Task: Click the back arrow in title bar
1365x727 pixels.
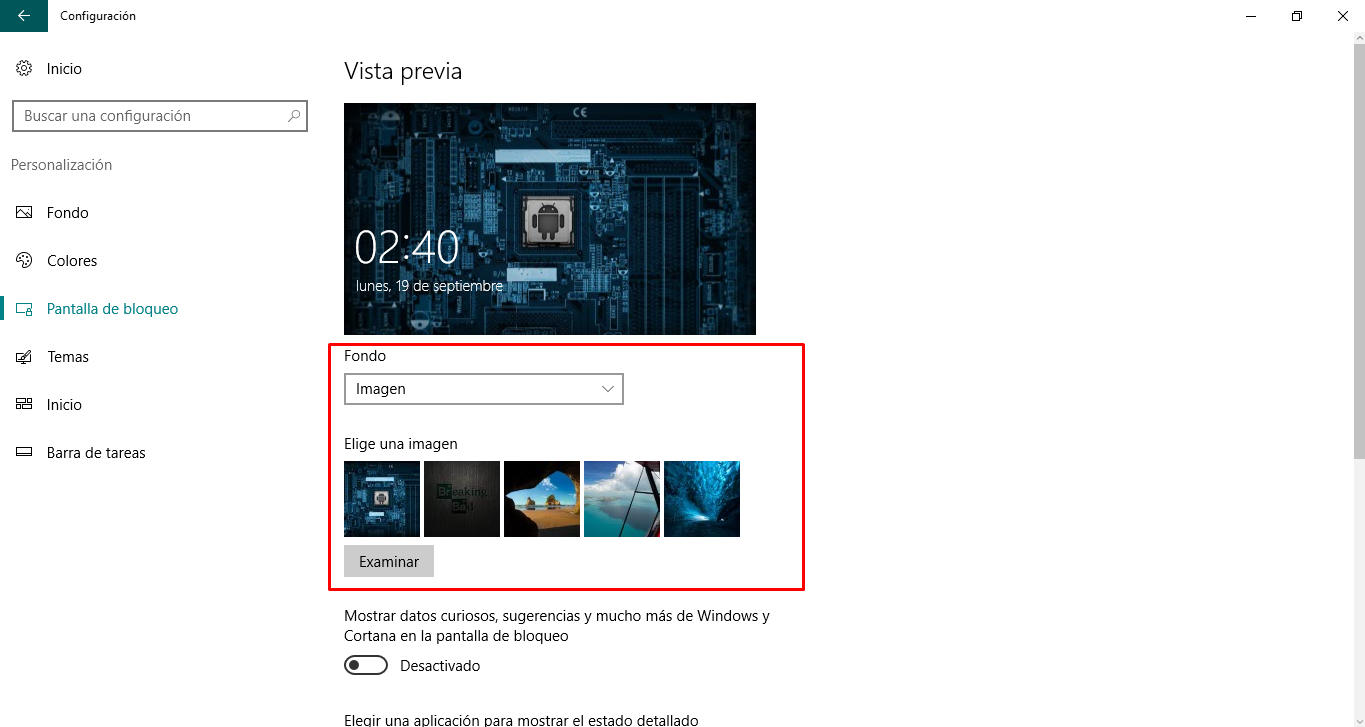Action: coord(24,16)
